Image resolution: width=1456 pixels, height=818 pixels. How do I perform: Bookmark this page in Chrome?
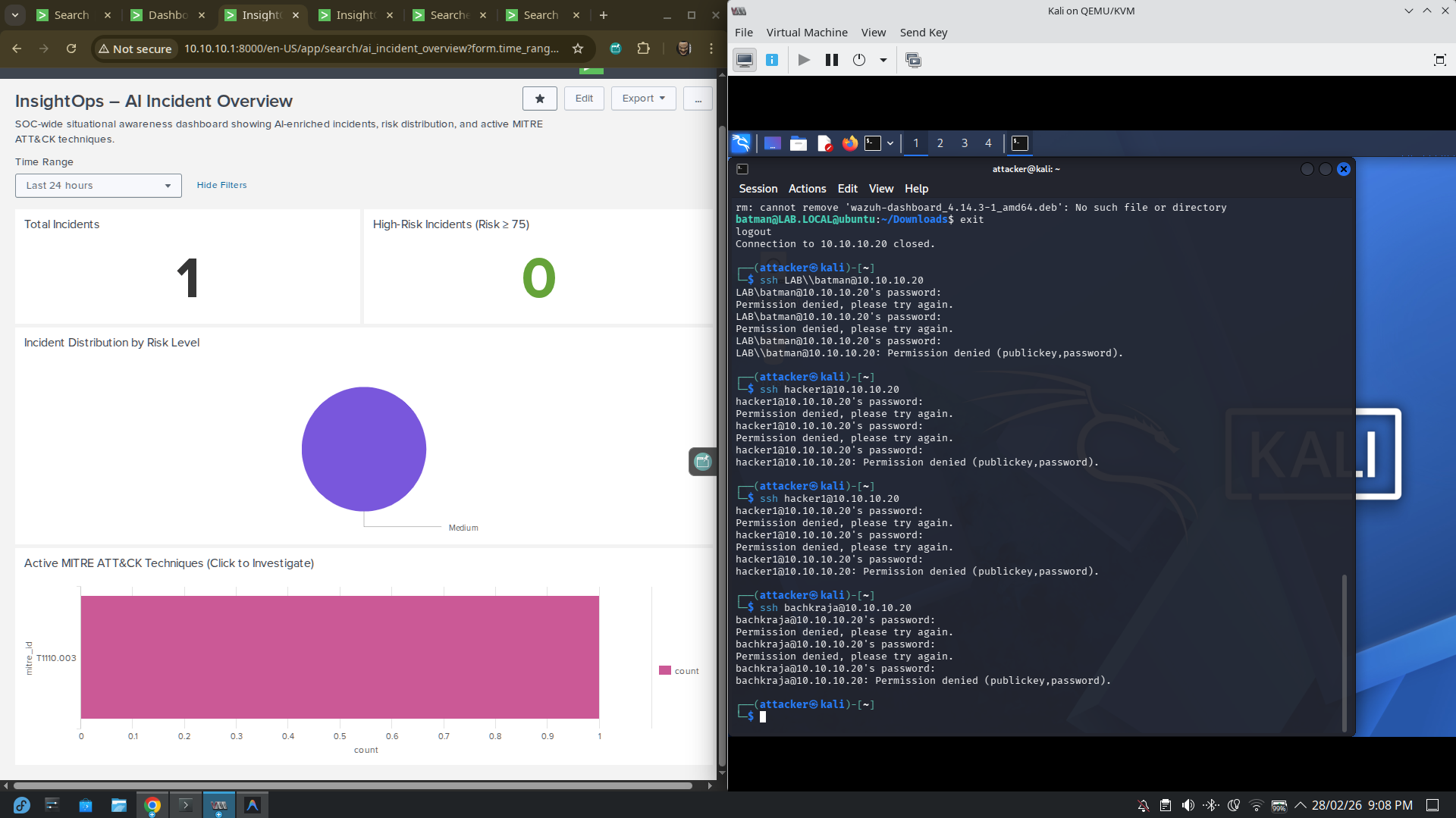click(x=578, y=49)
